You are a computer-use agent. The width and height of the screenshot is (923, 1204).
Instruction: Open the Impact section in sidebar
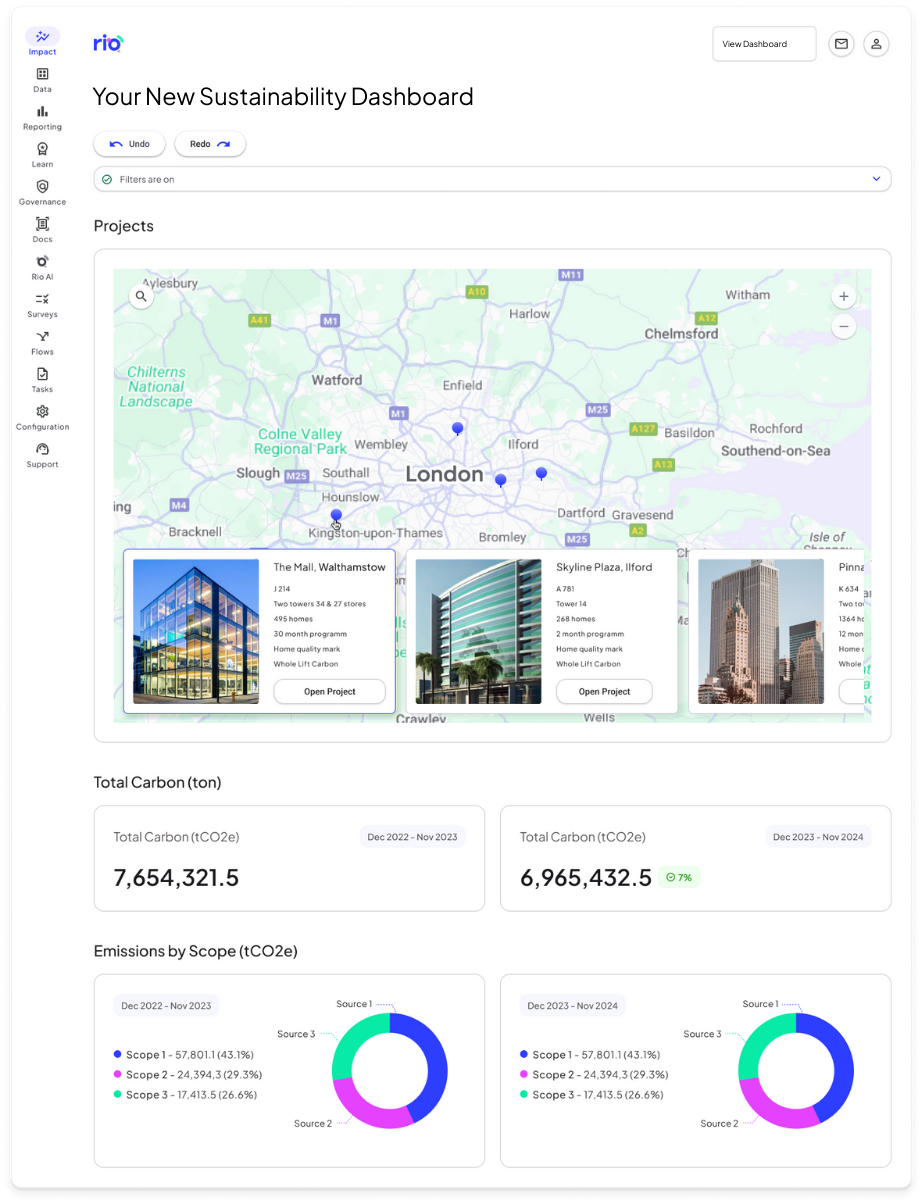[x=42, y=42]
